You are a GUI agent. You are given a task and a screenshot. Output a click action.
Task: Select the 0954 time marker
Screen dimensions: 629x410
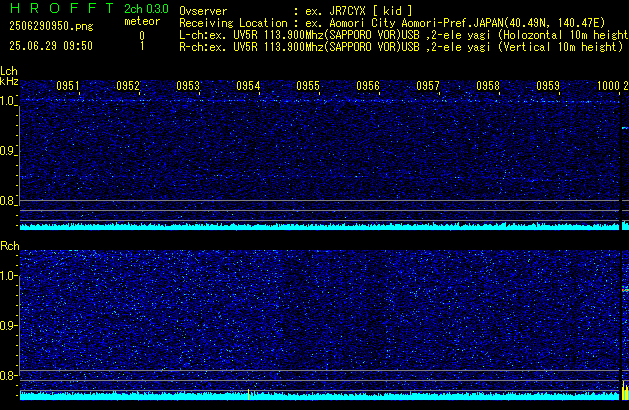click(248, 86)
